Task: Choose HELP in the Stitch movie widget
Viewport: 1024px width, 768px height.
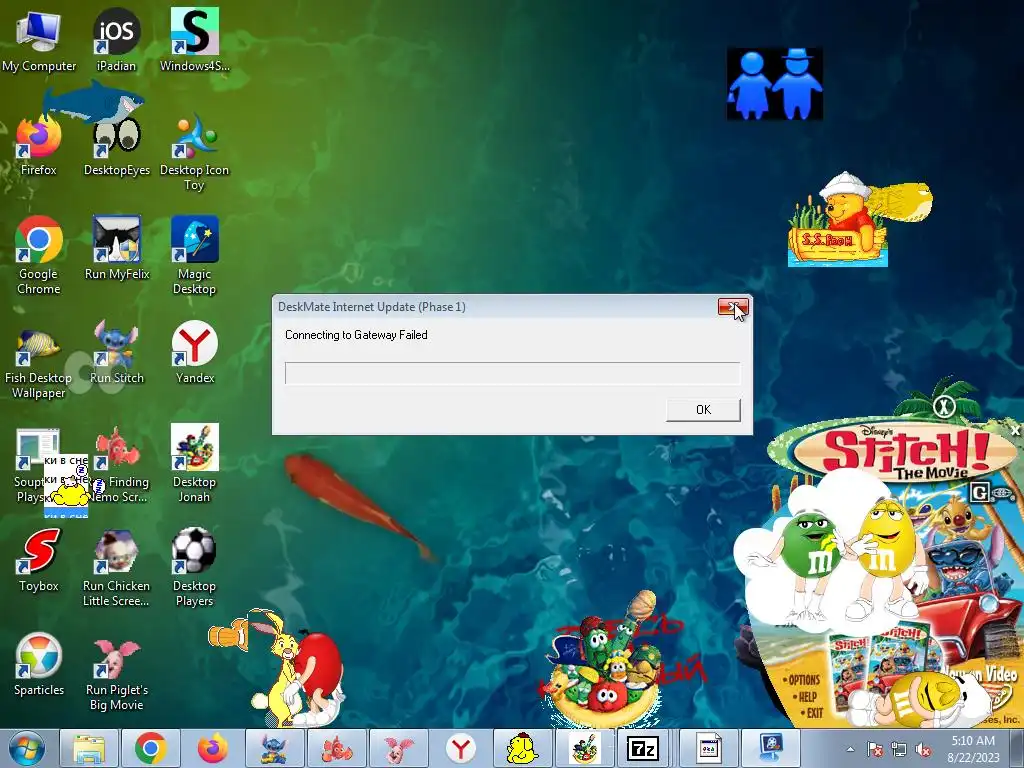Action: (x=807, y=697)
